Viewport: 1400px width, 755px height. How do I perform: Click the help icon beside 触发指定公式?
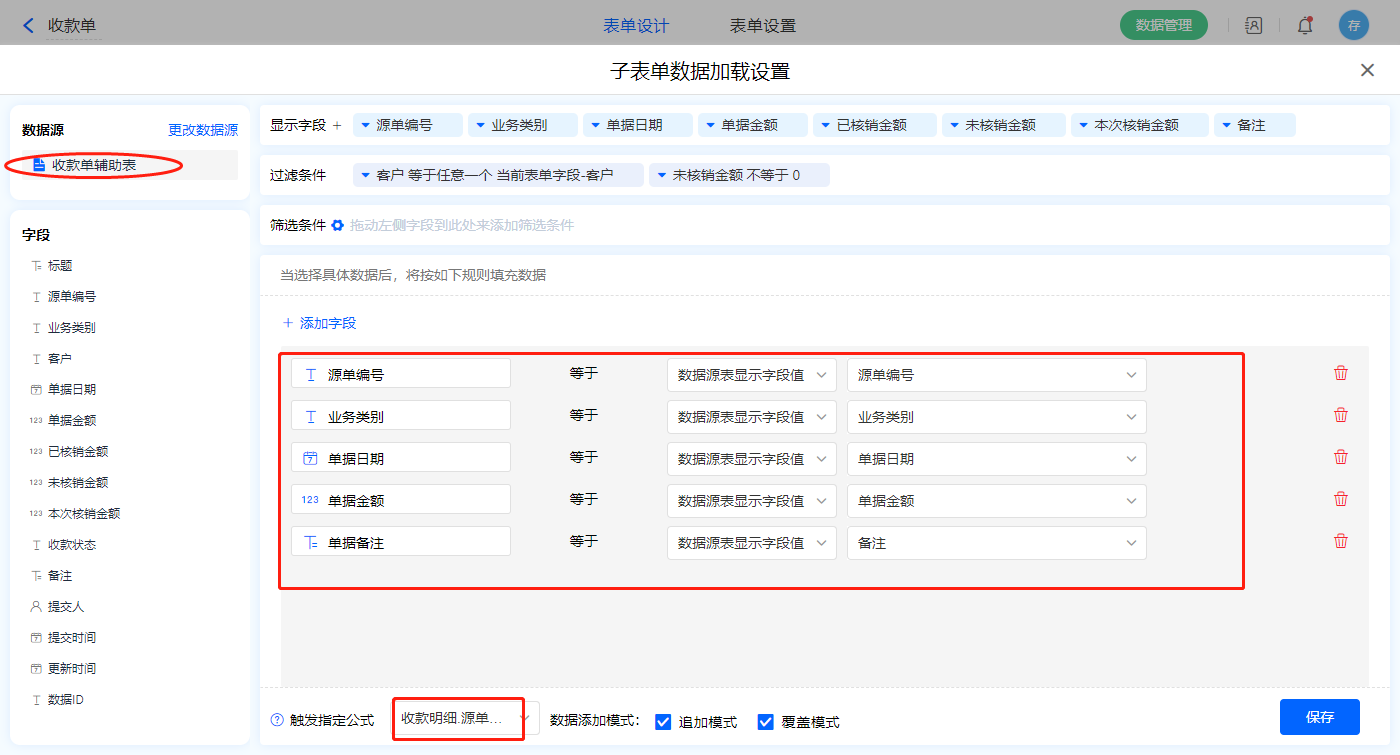tap(277, 720)
